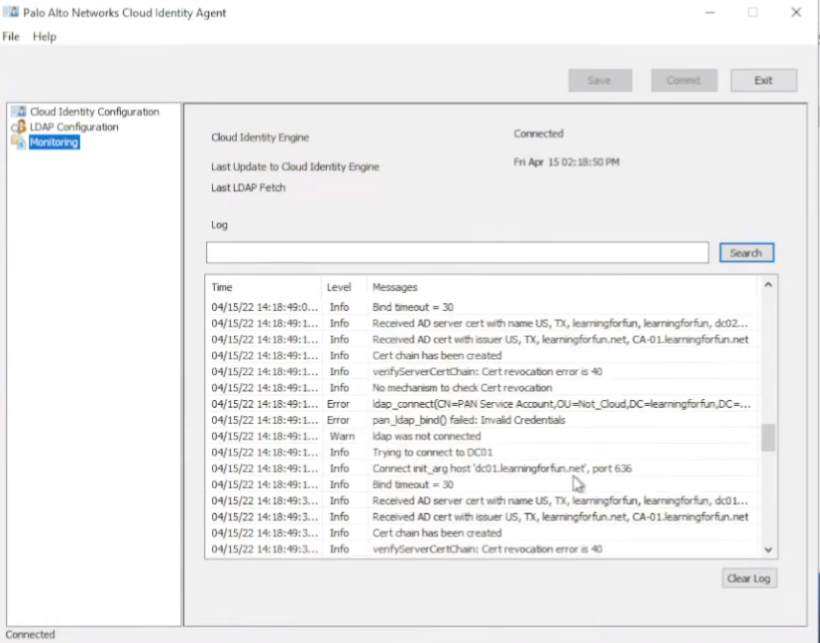This screenshot has height=643, width=820.
Task: Minimize the Cloud Identity Agent window
Action: (710, 12)
